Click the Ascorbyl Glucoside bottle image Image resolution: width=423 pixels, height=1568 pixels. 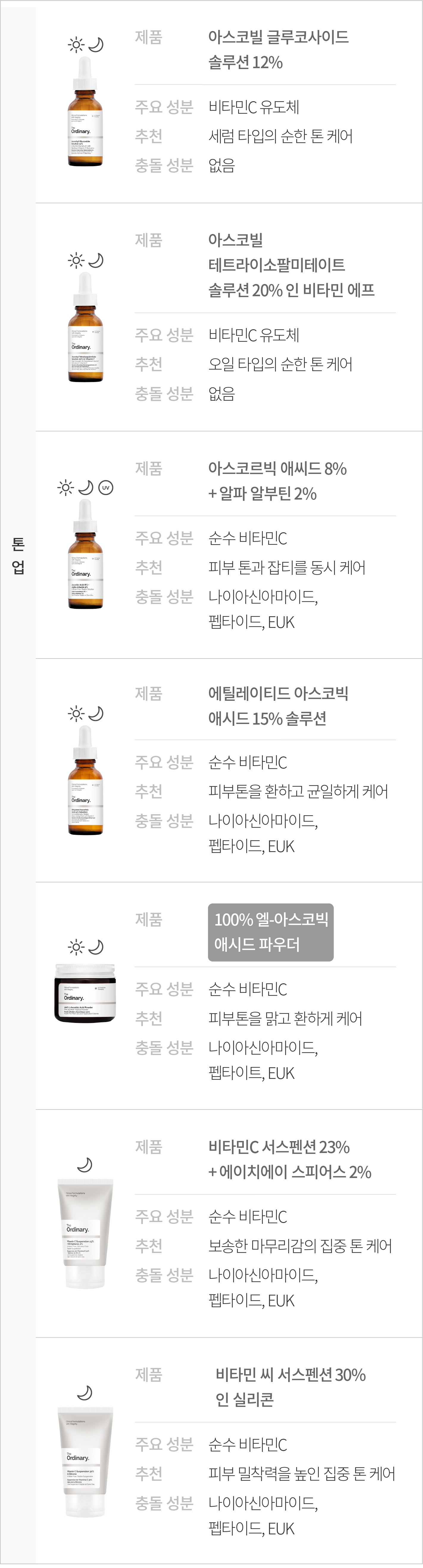point(85,111)
